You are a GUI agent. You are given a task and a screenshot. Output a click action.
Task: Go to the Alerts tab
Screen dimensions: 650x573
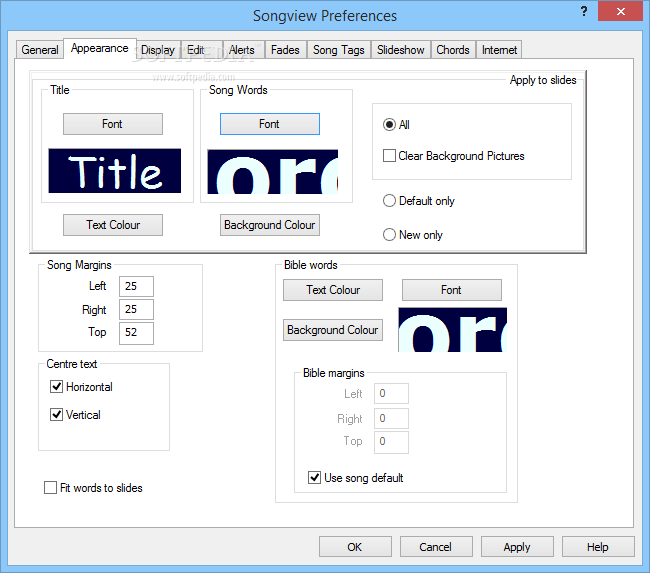coord(244,50)
